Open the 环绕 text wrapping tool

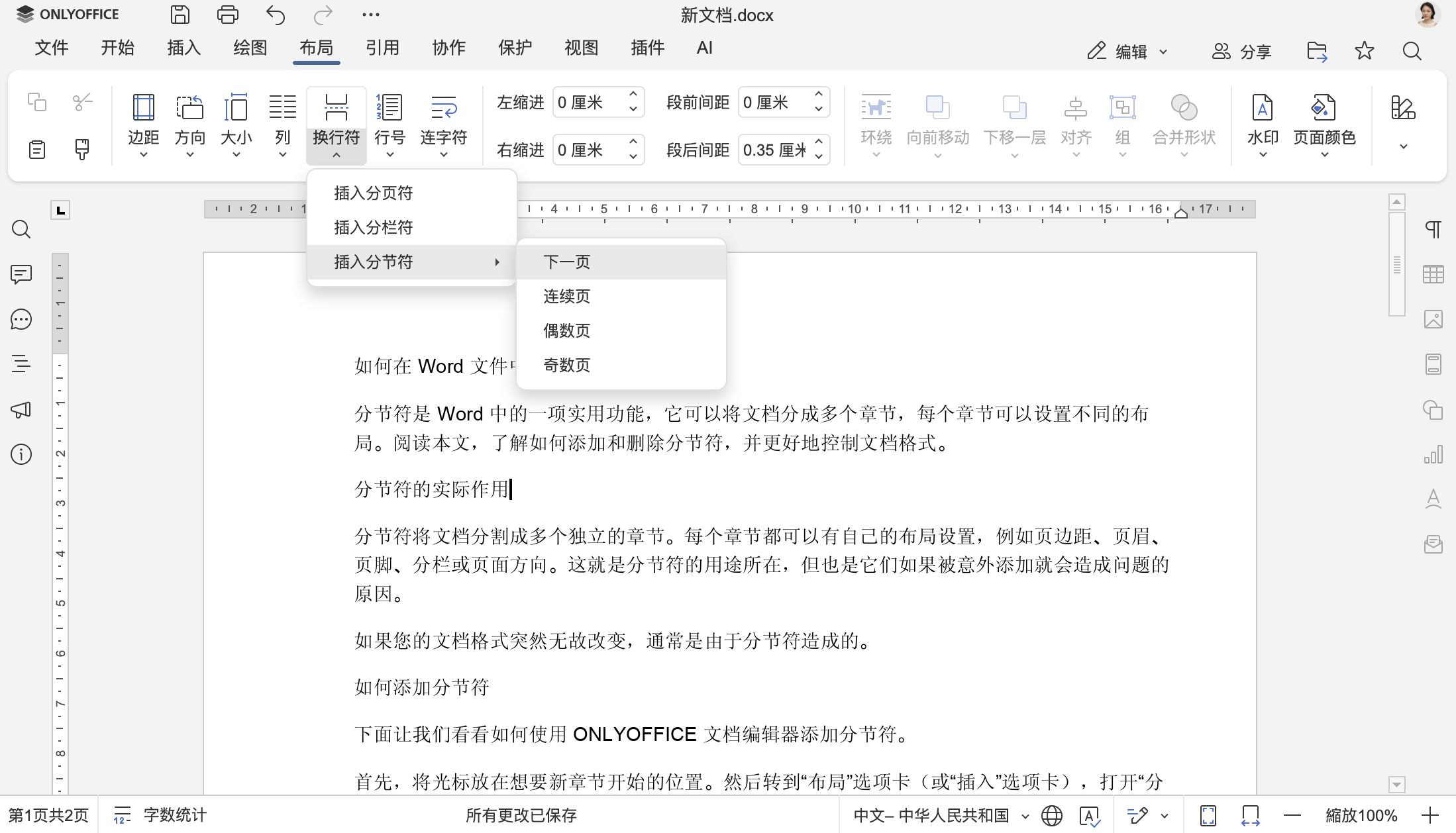click(876, 122)
